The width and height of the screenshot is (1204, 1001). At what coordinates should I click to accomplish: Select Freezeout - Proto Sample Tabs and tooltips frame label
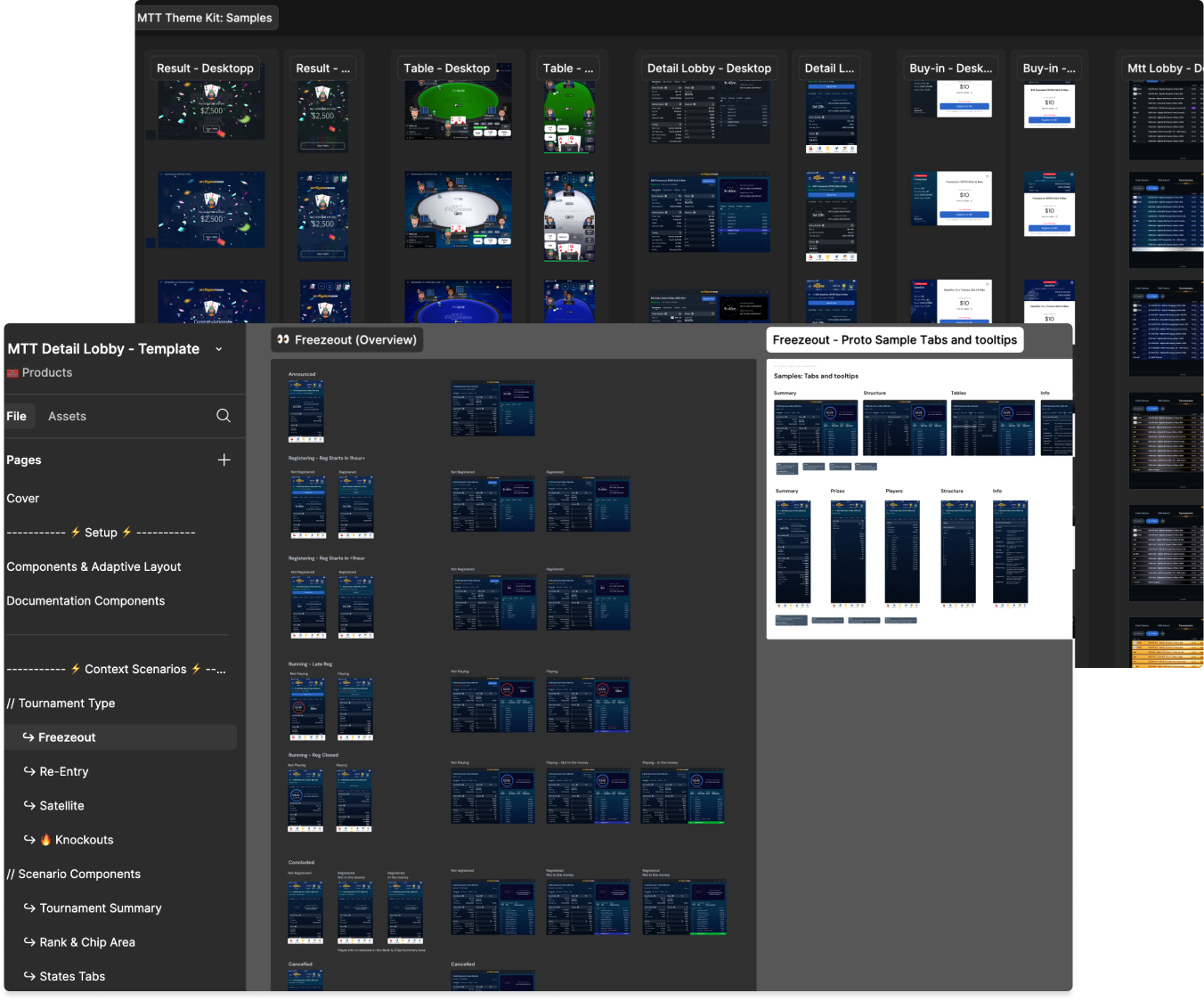[x=894, y=340]
